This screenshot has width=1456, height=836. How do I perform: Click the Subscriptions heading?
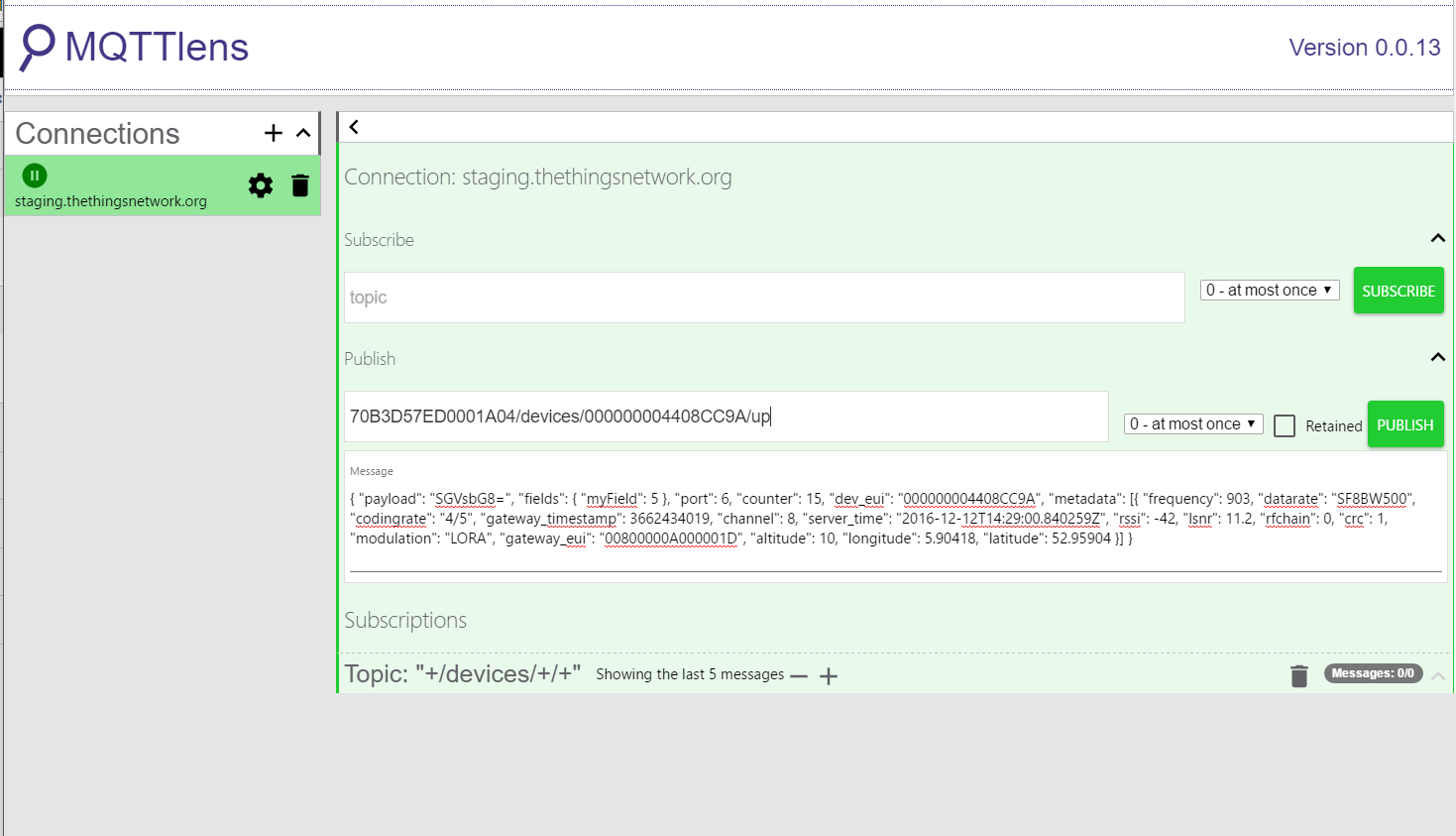[405, 620]
